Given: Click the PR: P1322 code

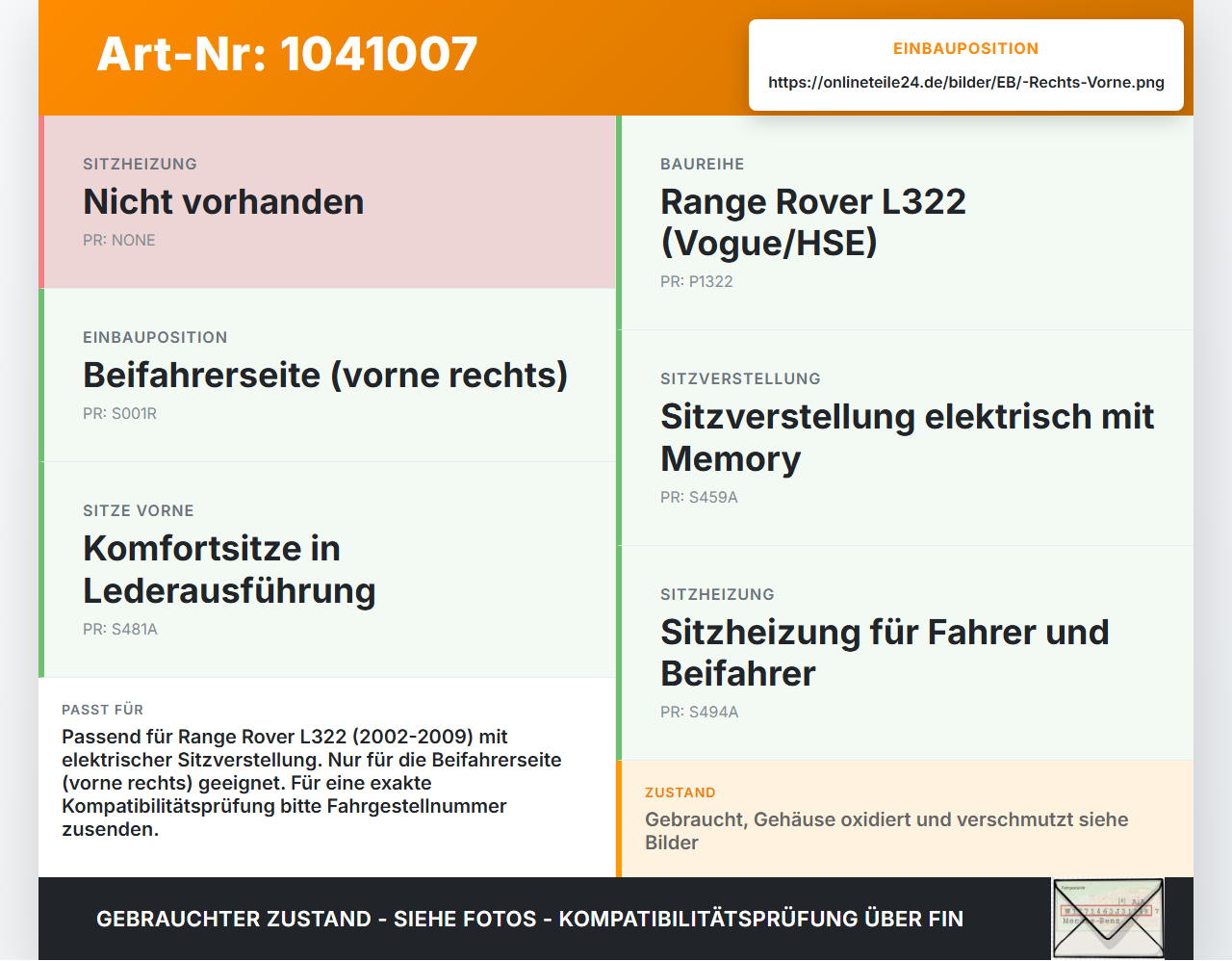Looking at the screenshot, I should click(x=697, y=282).
